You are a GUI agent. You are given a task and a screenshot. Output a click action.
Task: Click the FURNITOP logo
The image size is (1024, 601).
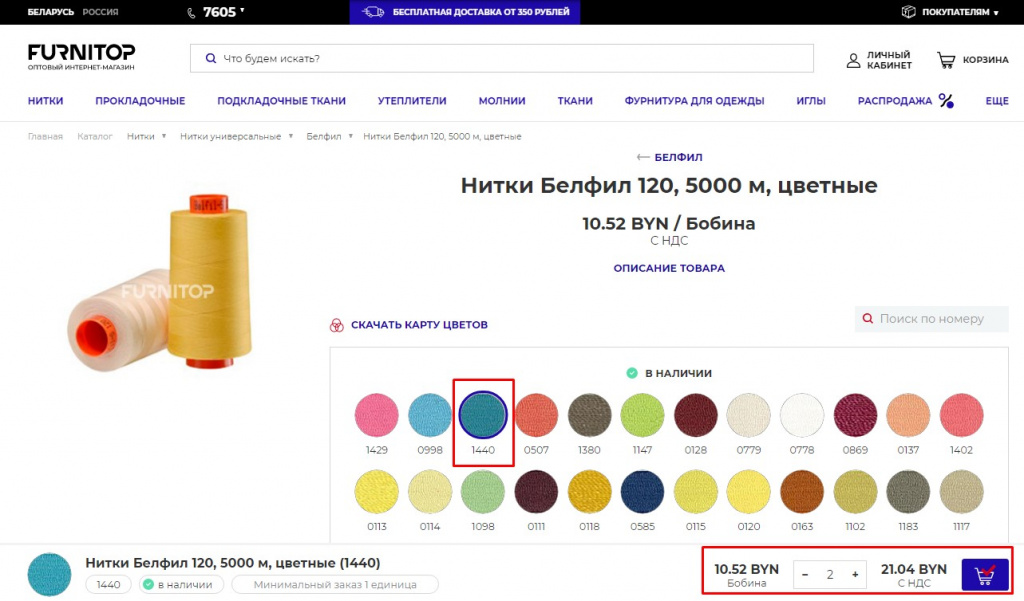pos(81,56)
